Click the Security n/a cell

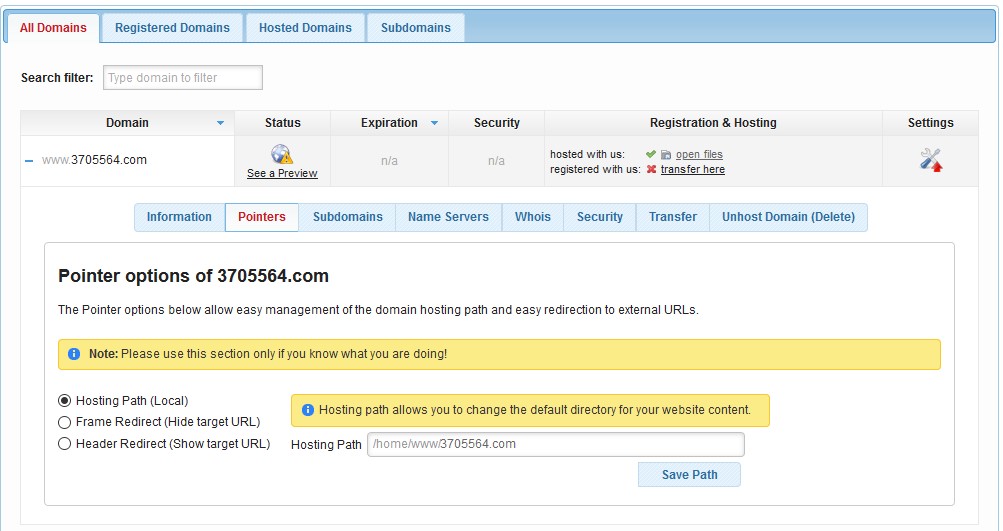(x=496, y=161)
